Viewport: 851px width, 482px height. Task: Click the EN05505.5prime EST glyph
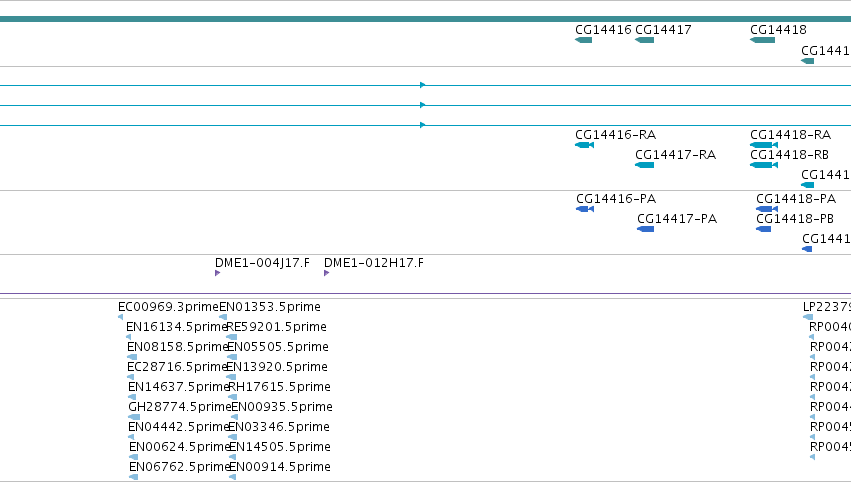[x=232, y=357]
